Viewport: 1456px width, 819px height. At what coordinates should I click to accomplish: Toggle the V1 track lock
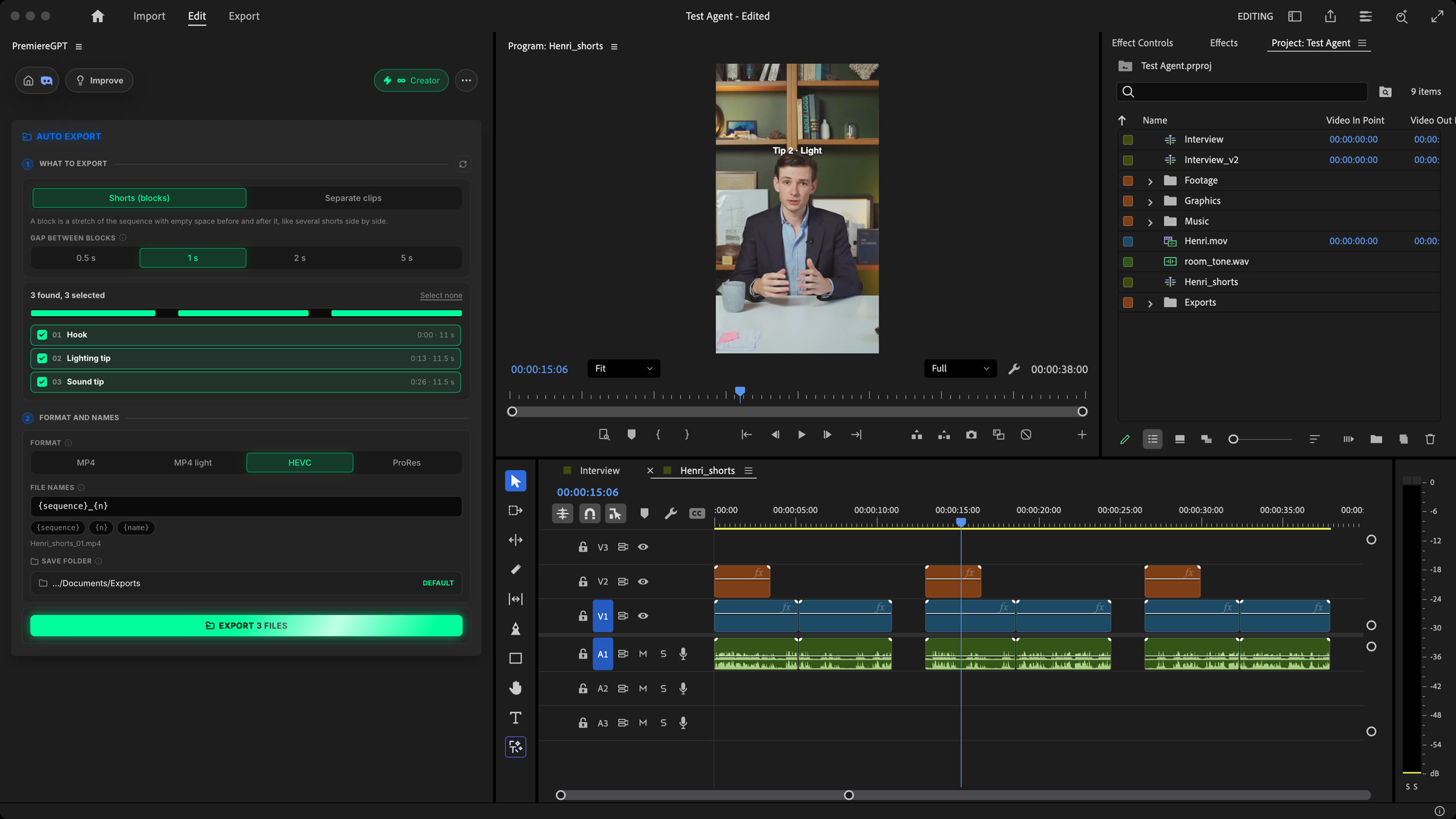coord(583,616)
